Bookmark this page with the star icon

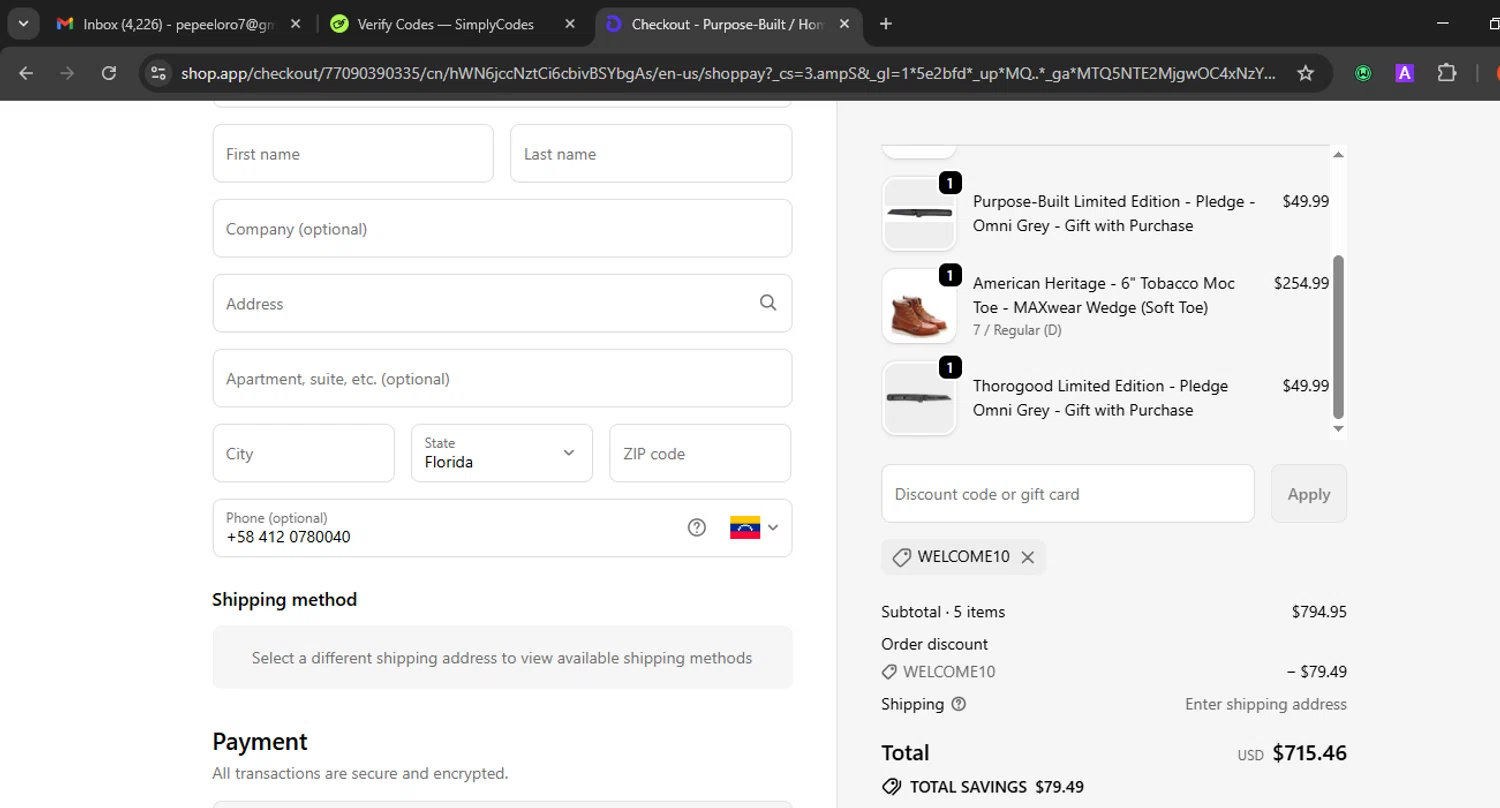coord(1305,73)
